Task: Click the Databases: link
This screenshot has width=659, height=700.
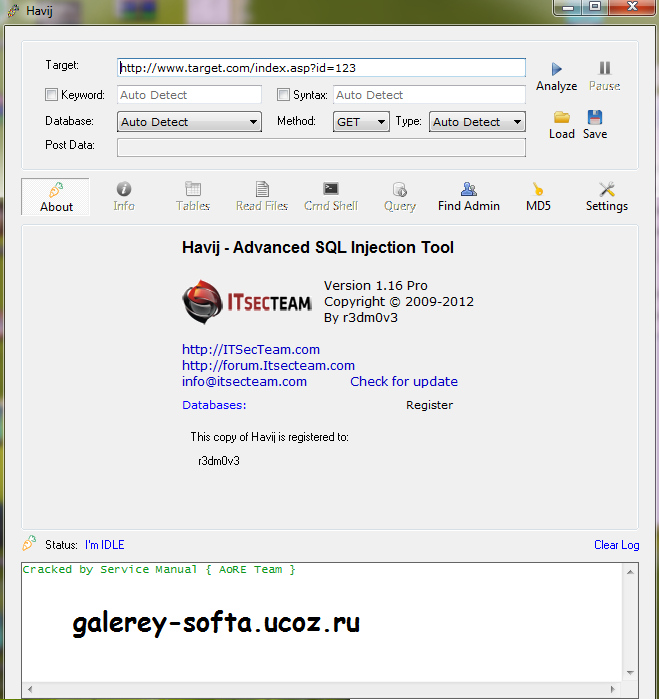Action: 214,405
